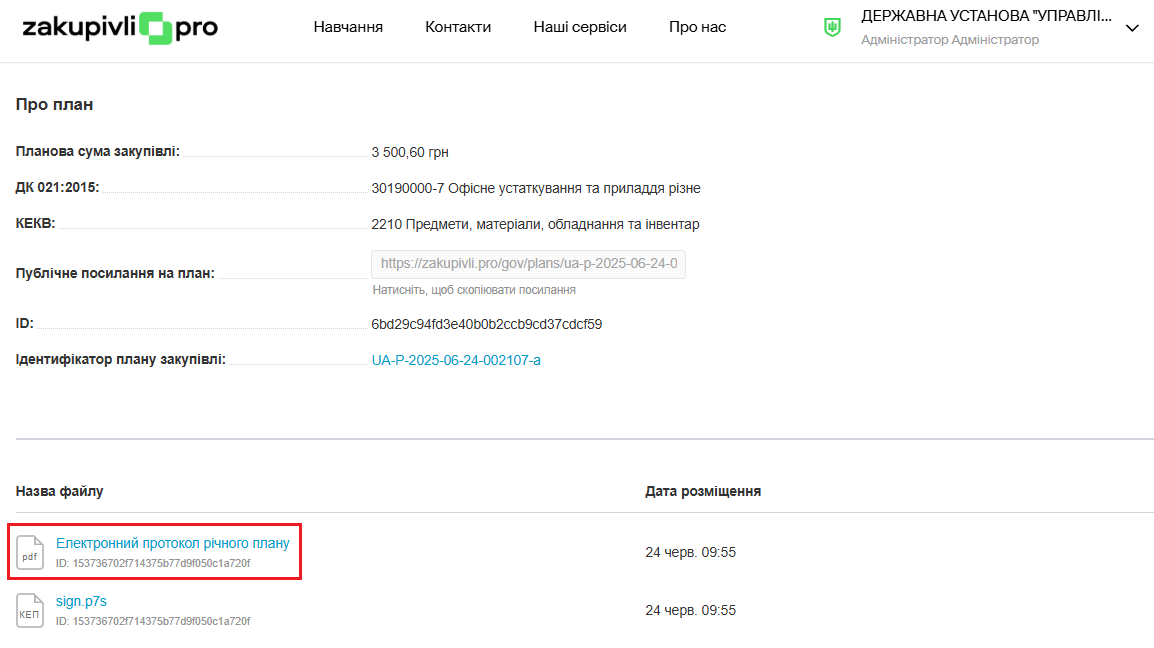The width and height of the screenshot is (1154, 648).
Task: Click the plan ID value 6bd29c94fd3e…
Action: (486, 324)
